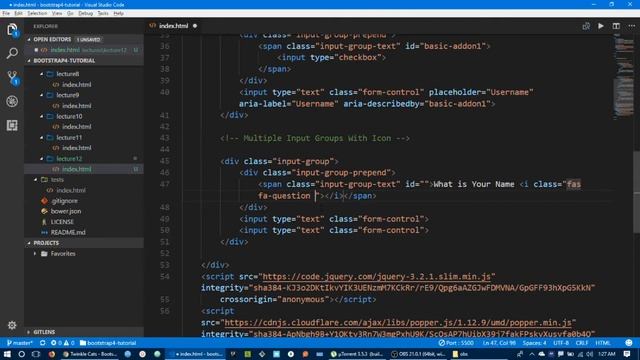640x360 pixels.
Task: Open the bower.json file
Action: tap(65, 211)
